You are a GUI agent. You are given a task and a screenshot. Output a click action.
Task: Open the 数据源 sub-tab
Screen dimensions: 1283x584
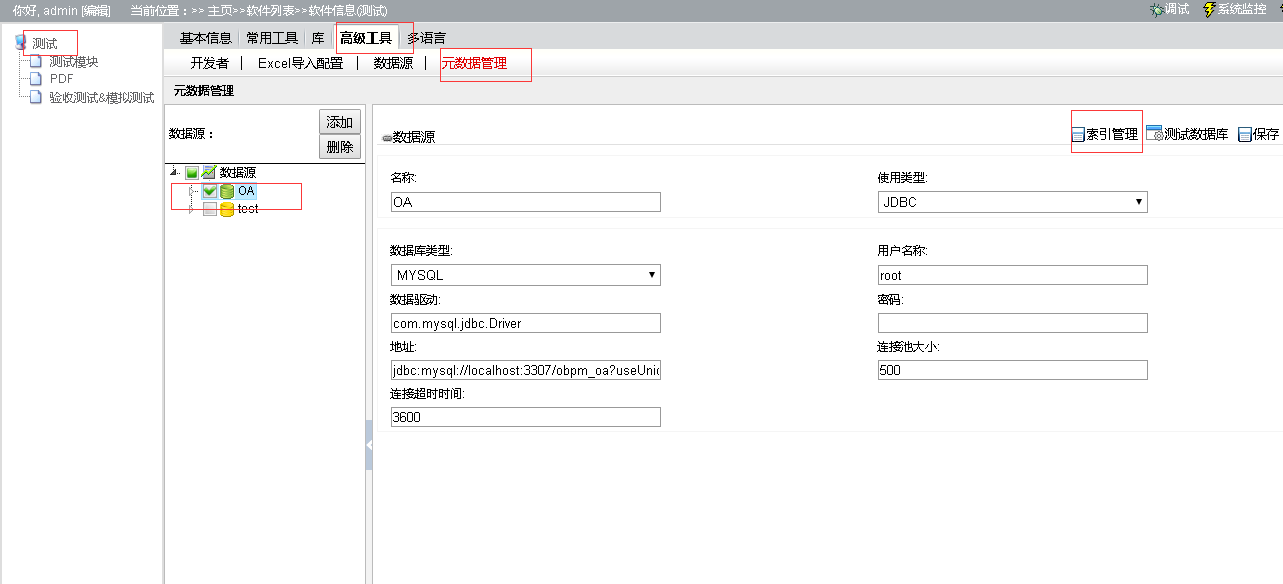(393, 63)
